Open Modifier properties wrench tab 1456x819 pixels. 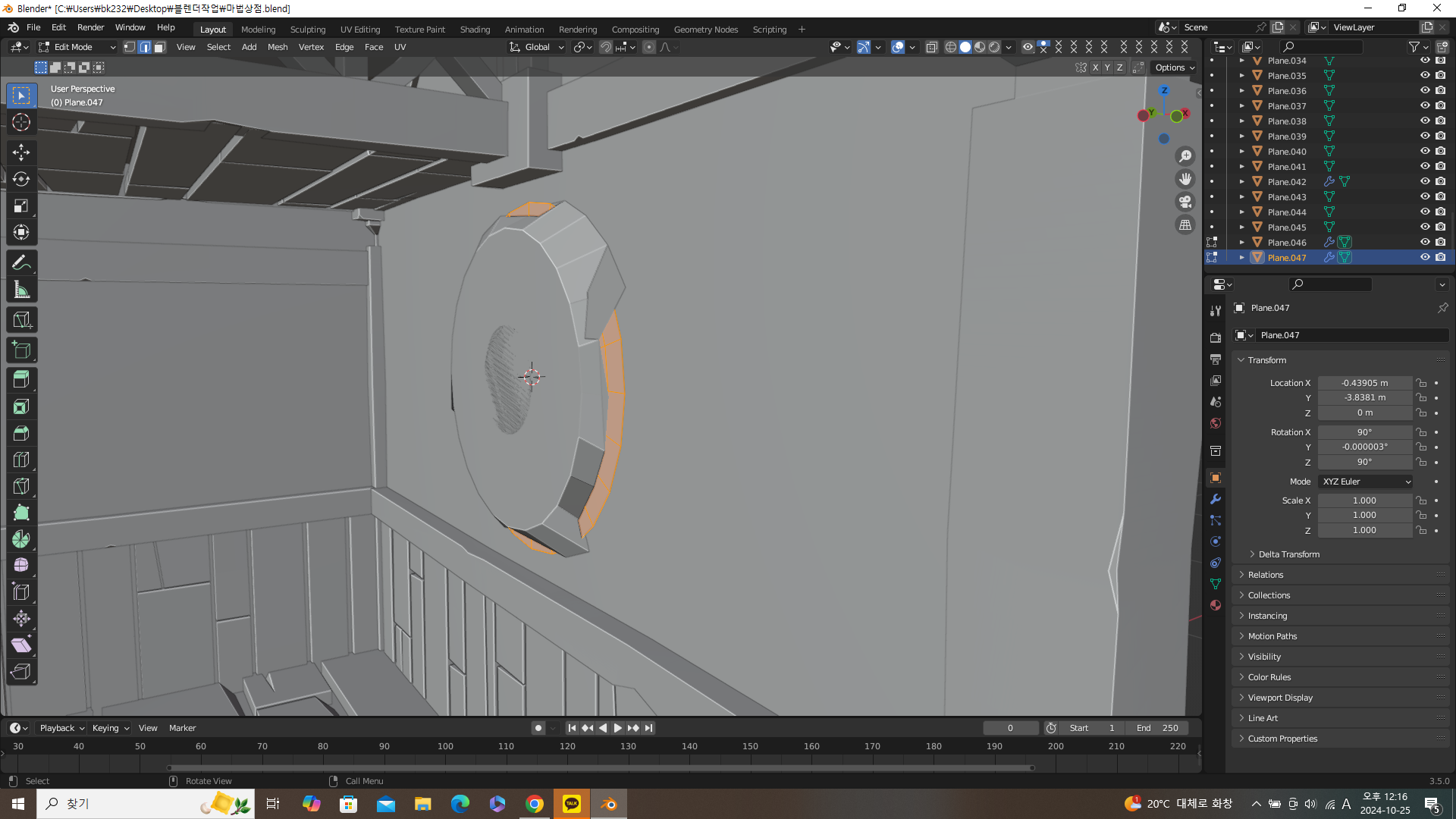pos(1216,499)
